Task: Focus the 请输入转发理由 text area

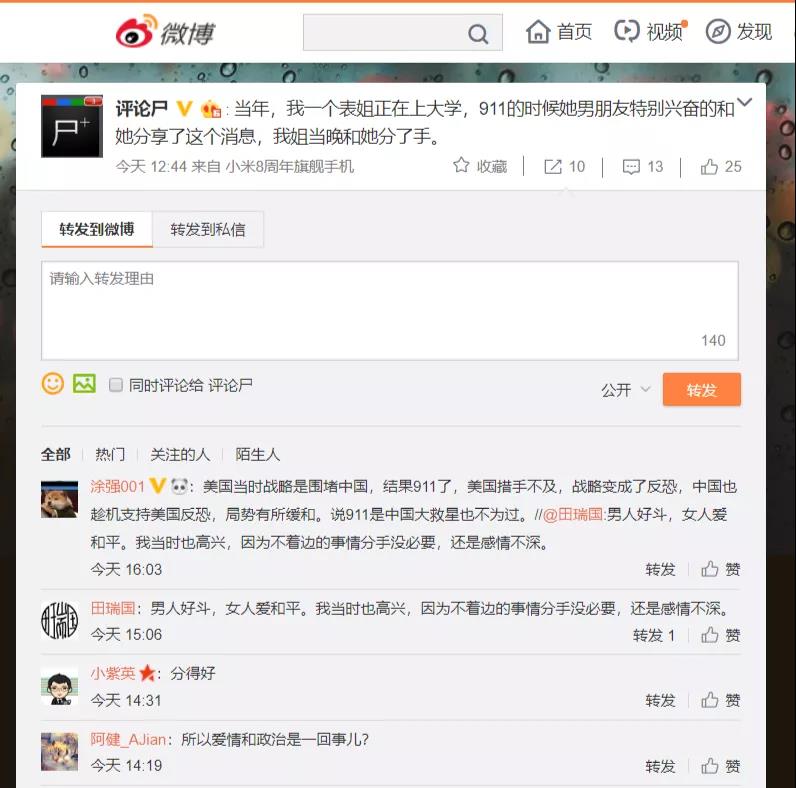Action: [x=389, y=311]
